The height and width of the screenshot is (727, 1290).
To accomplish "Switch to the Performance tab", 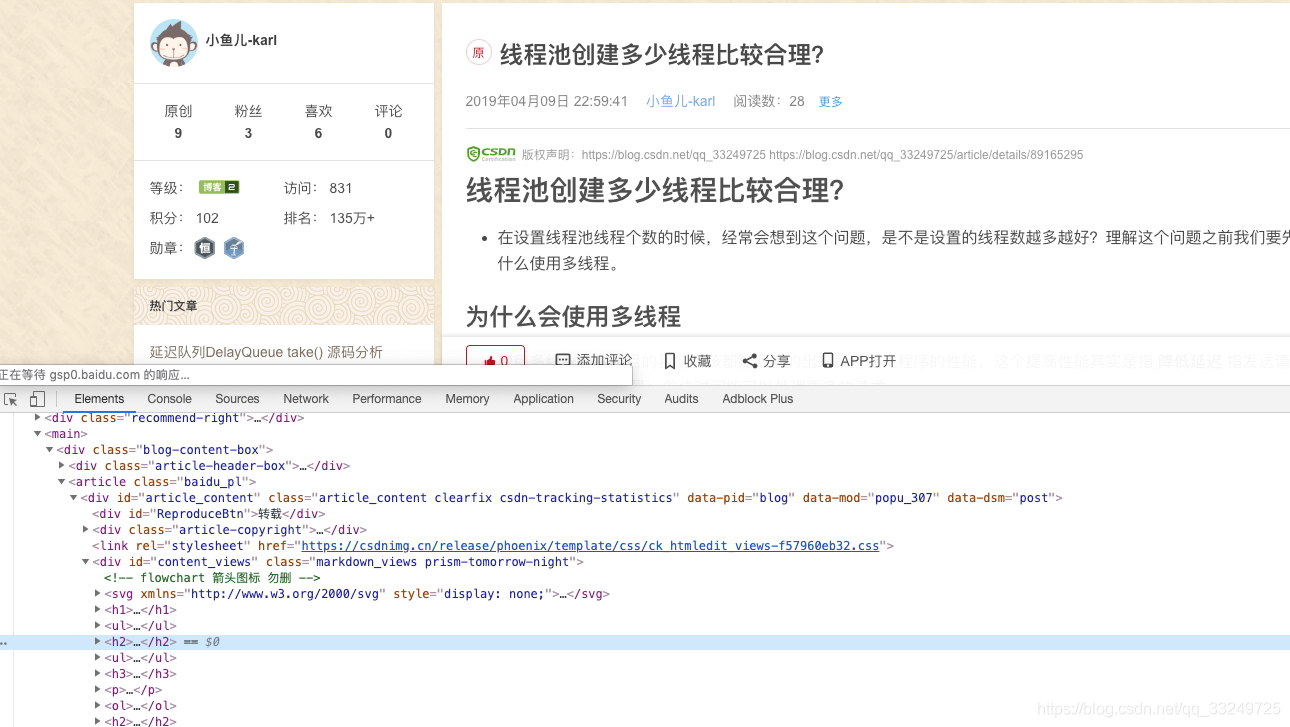I will [387, 398].
